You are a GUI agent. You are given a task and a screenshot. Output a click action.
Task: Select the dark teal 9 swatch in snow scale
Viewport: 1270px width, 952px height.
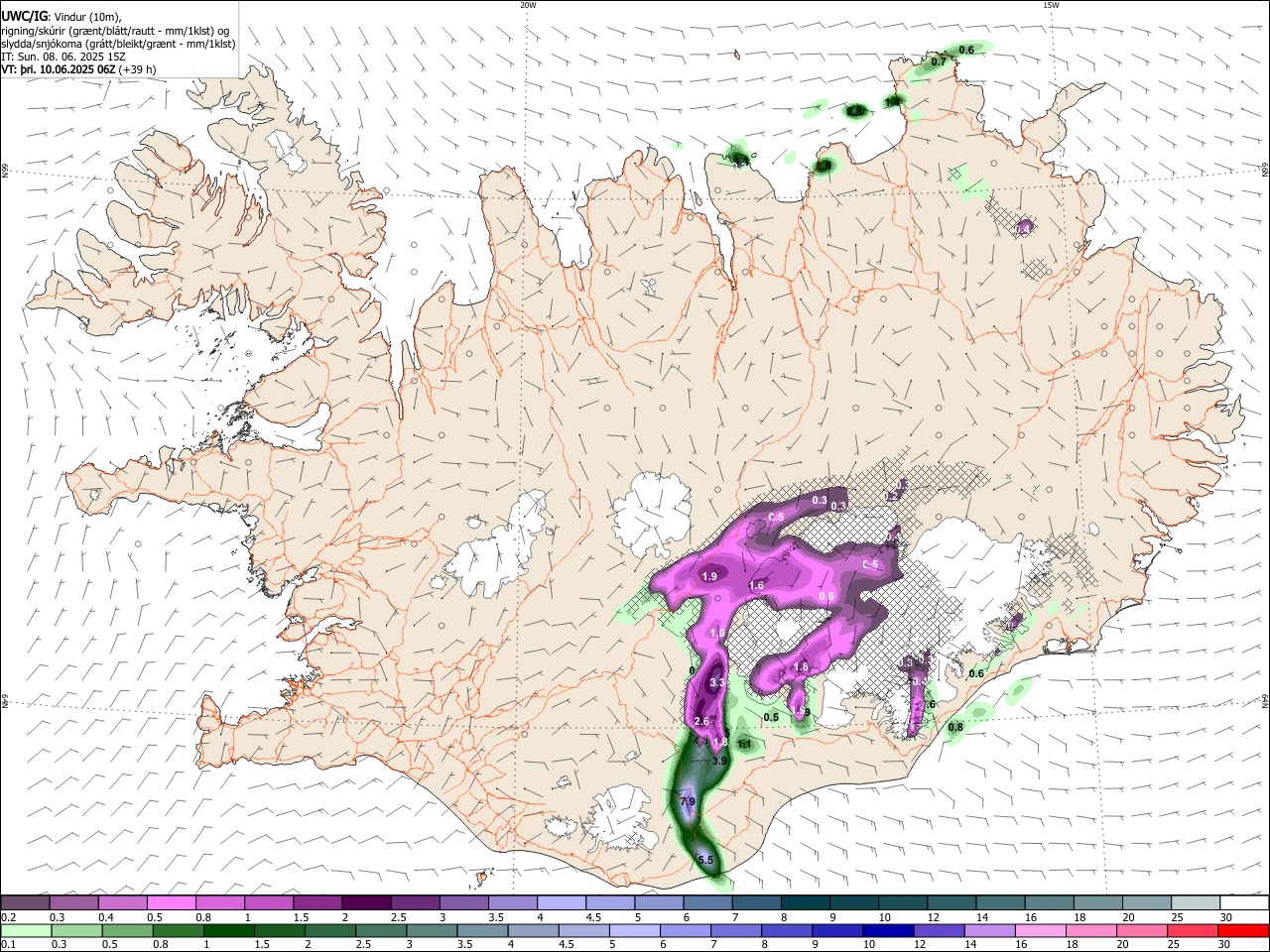click(x=853, y=902)
